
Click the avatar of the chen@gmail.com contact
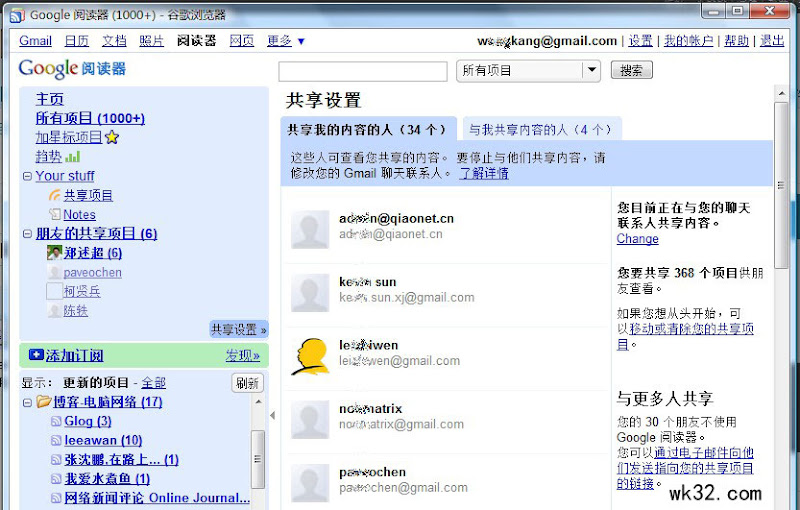coord(310,483)
